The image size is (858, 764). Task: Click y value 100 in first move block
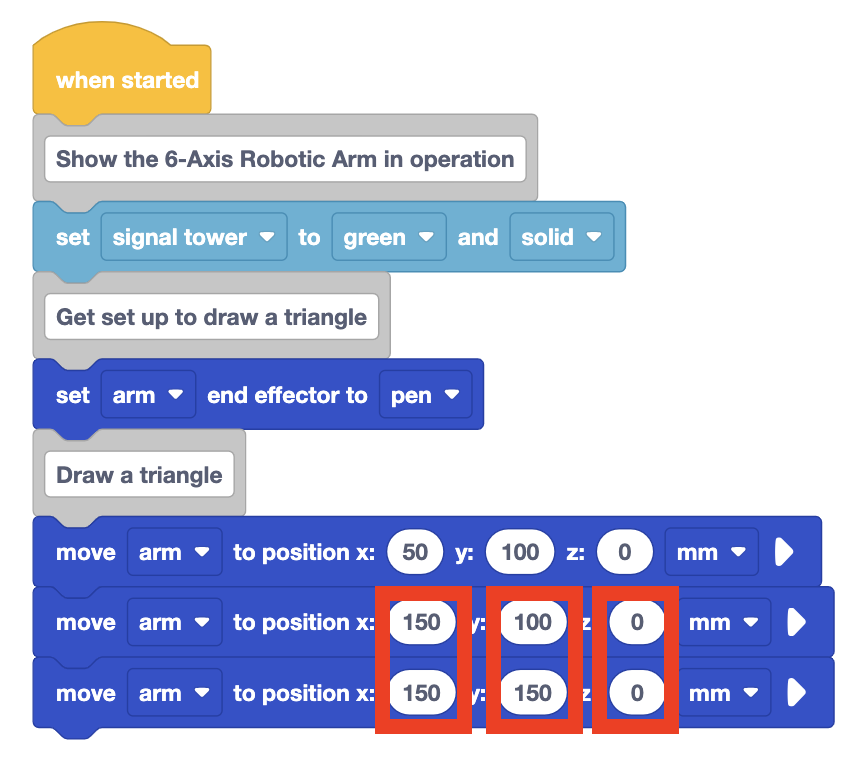[x=520, y=552]
